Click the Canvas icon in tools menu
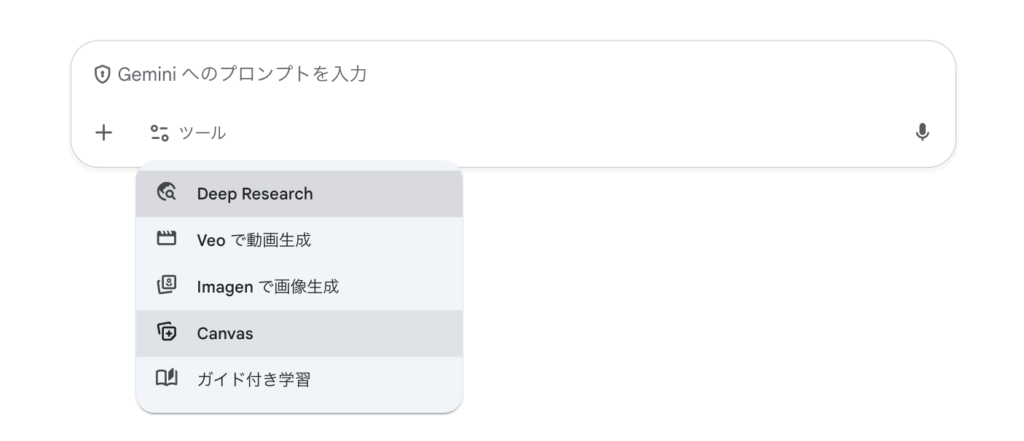This screenshot has height=441, width=1024. [167, 333]
